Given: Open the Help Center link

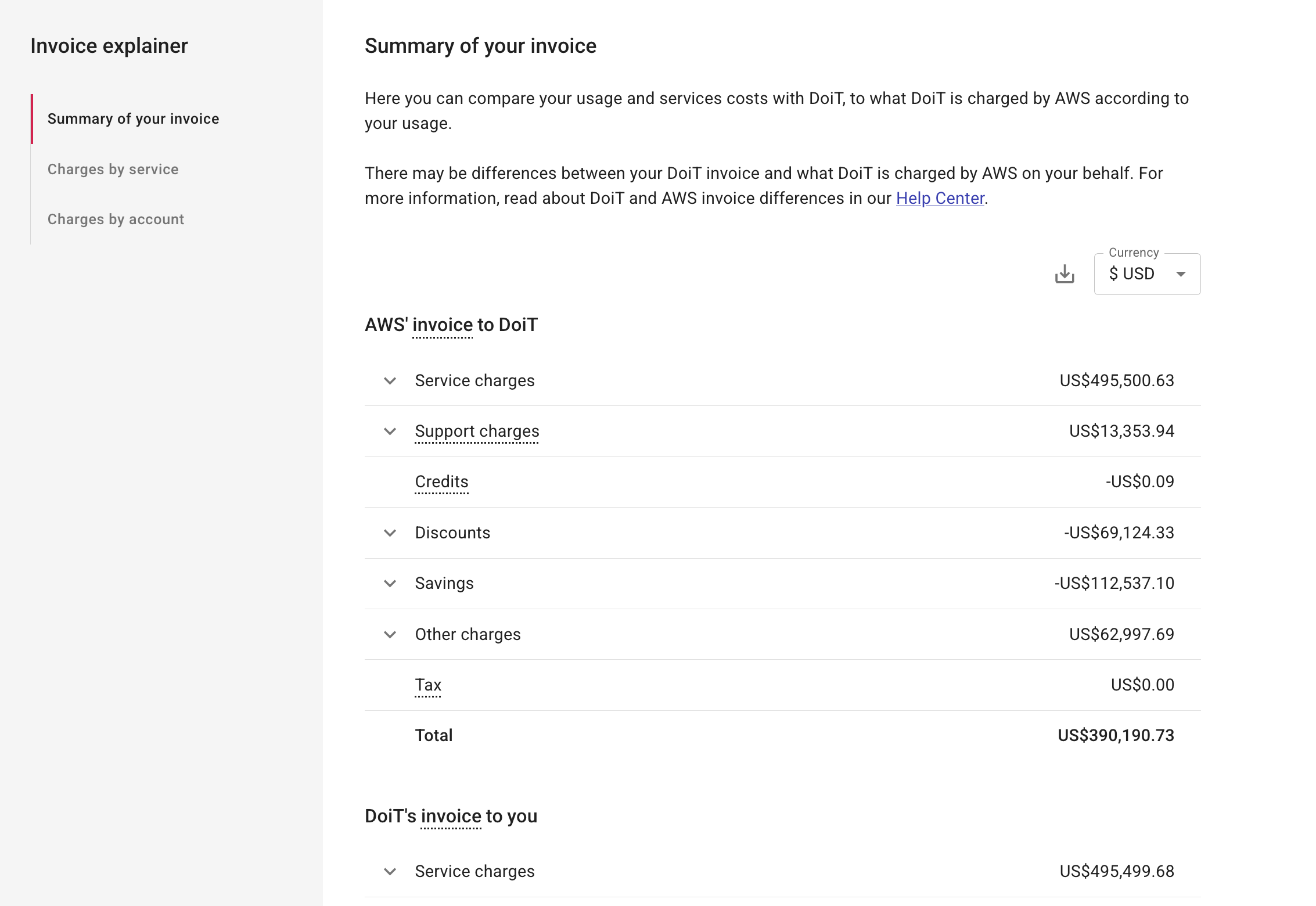Looking at the screenshot, I should (x=940, y=199).
